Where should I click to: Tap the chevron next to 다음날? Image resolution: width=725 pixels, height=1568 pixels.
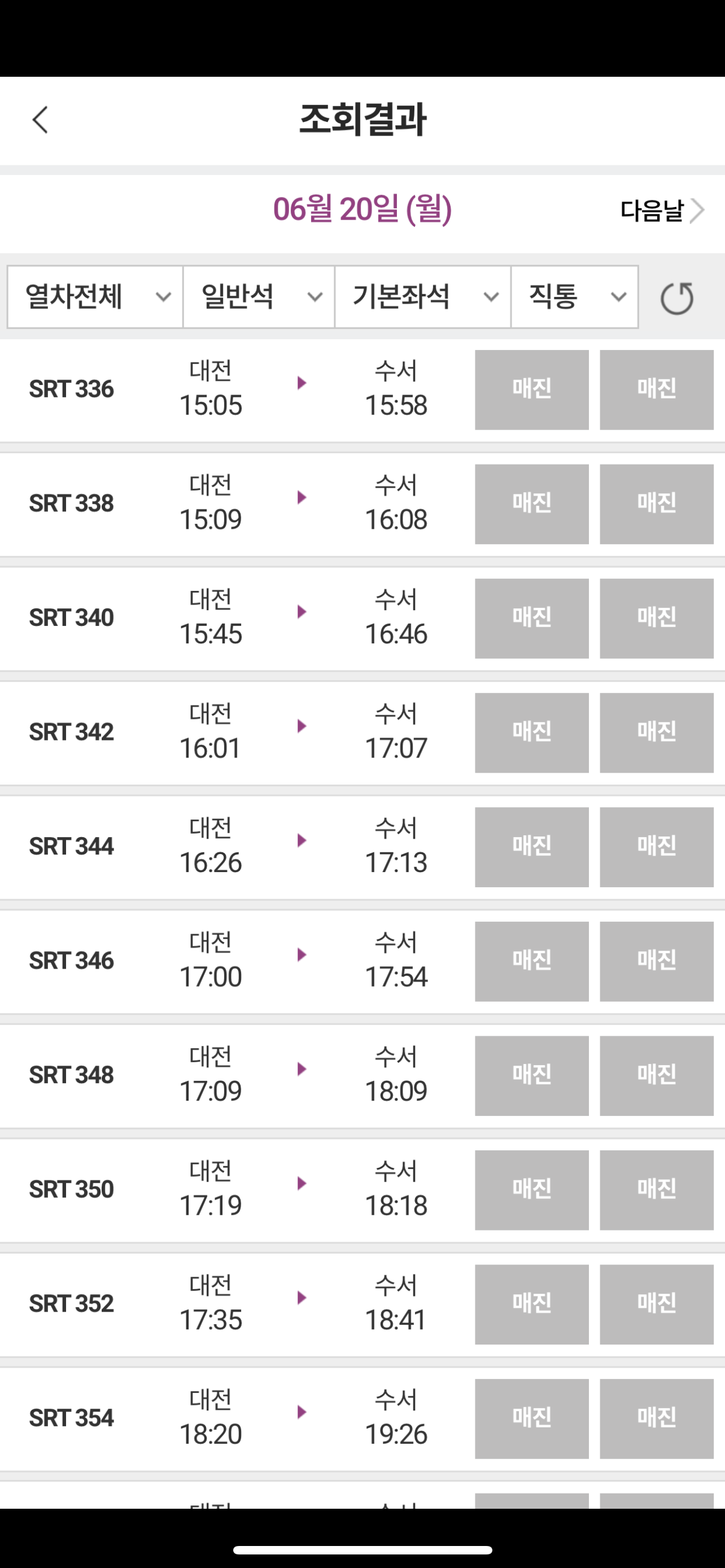(697, 211)
